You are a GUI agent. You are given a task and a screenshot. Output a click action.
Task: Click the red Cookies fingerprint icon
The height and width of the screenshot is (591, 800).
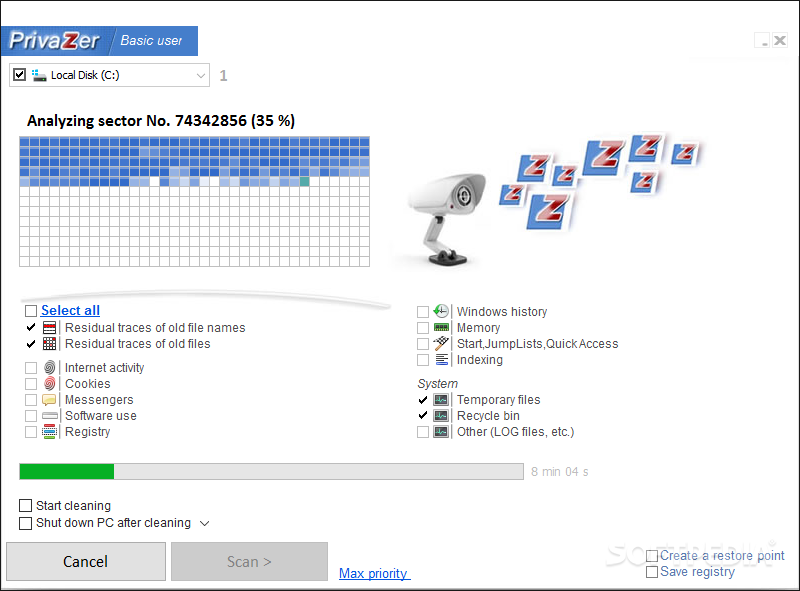click(x=49, y=383)
